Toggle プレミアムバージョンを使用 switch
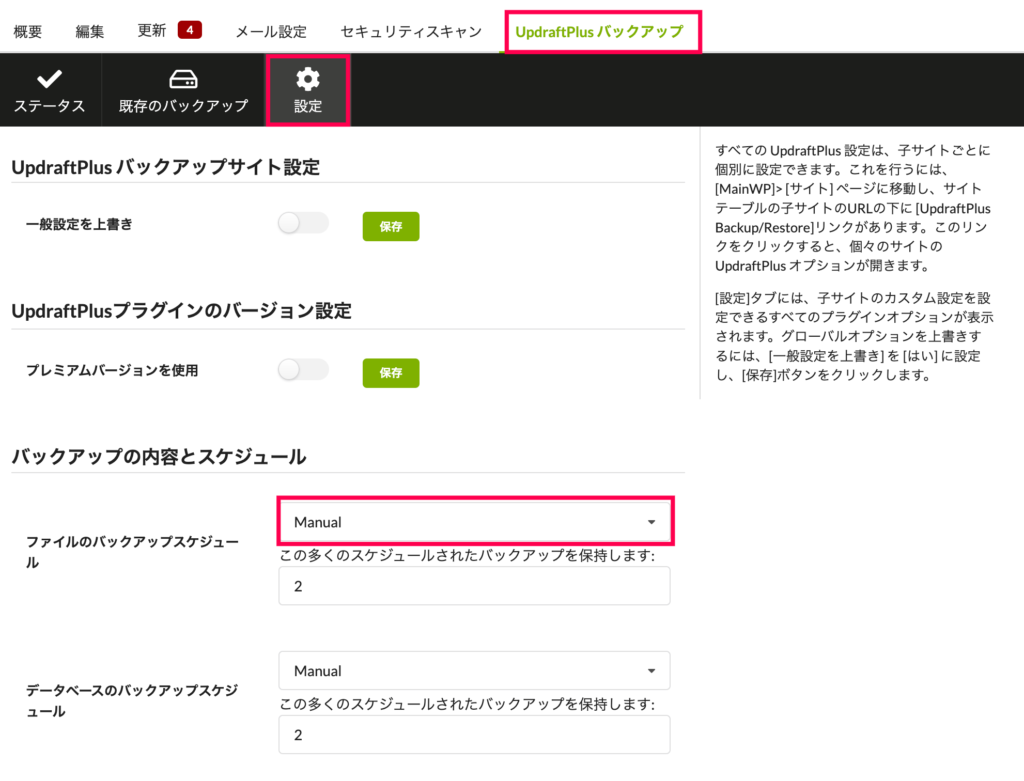Image resolution: width=1024 pixels, height=781 pixels. coord(302,370)
